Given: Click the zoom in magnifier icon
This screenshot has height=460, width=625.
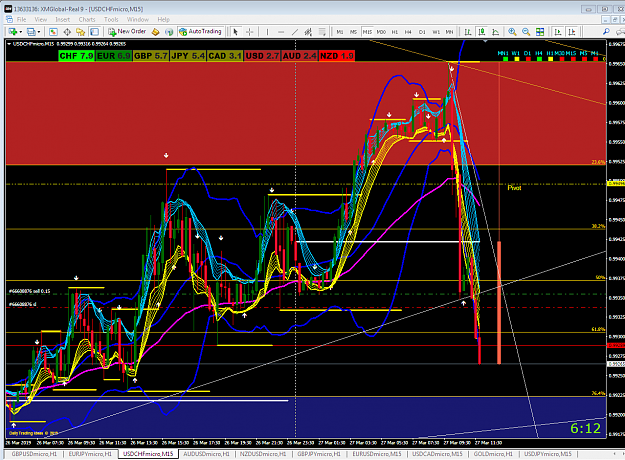Looking at the screenshot, I should pyautogui.click(x=513, y=31).
